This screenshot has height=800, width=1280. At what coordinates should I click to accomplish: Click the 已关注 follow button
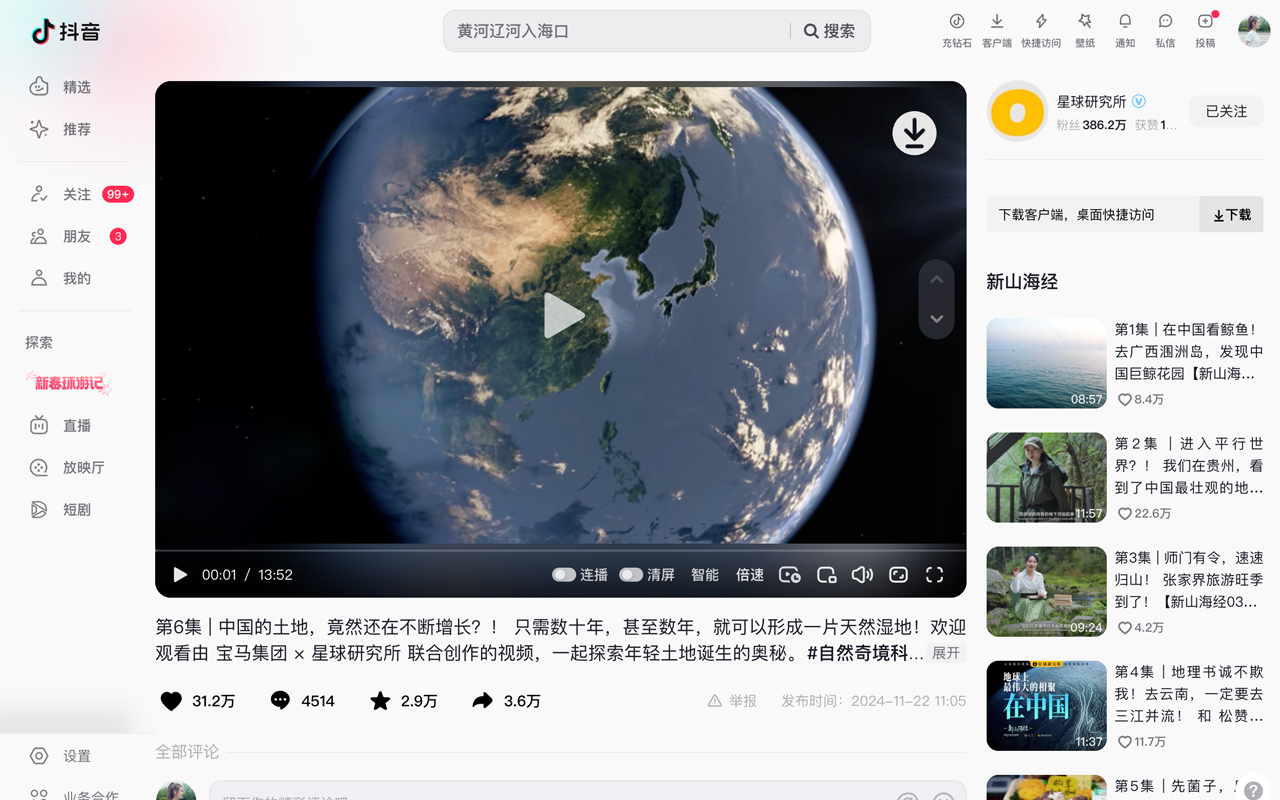(1225, 111)
